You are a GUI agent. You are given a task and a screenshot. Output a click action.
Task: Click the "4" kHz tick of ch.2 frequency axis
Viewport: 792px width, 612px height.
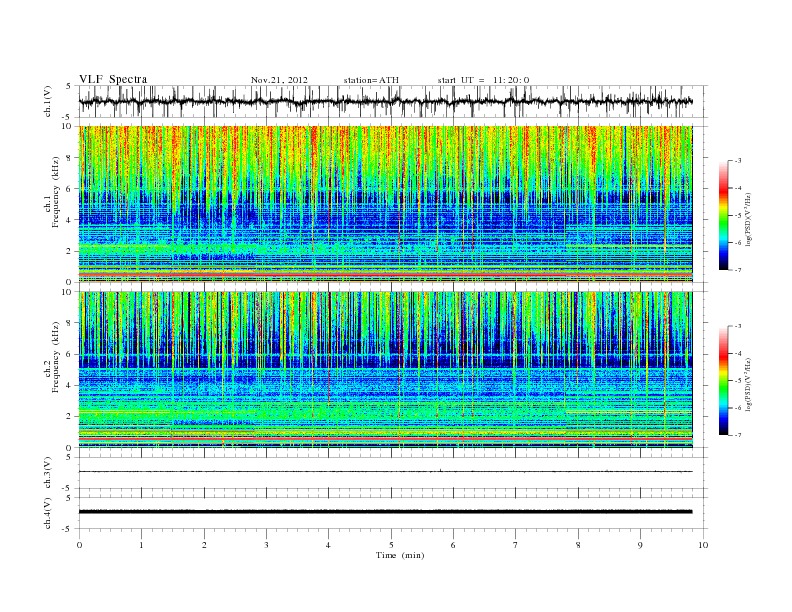(70, 385)
